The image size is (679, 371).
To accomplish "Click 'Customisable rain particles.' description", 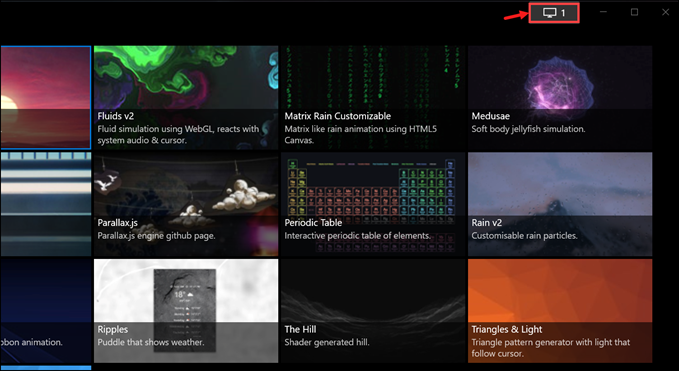I will pos(524,236).
